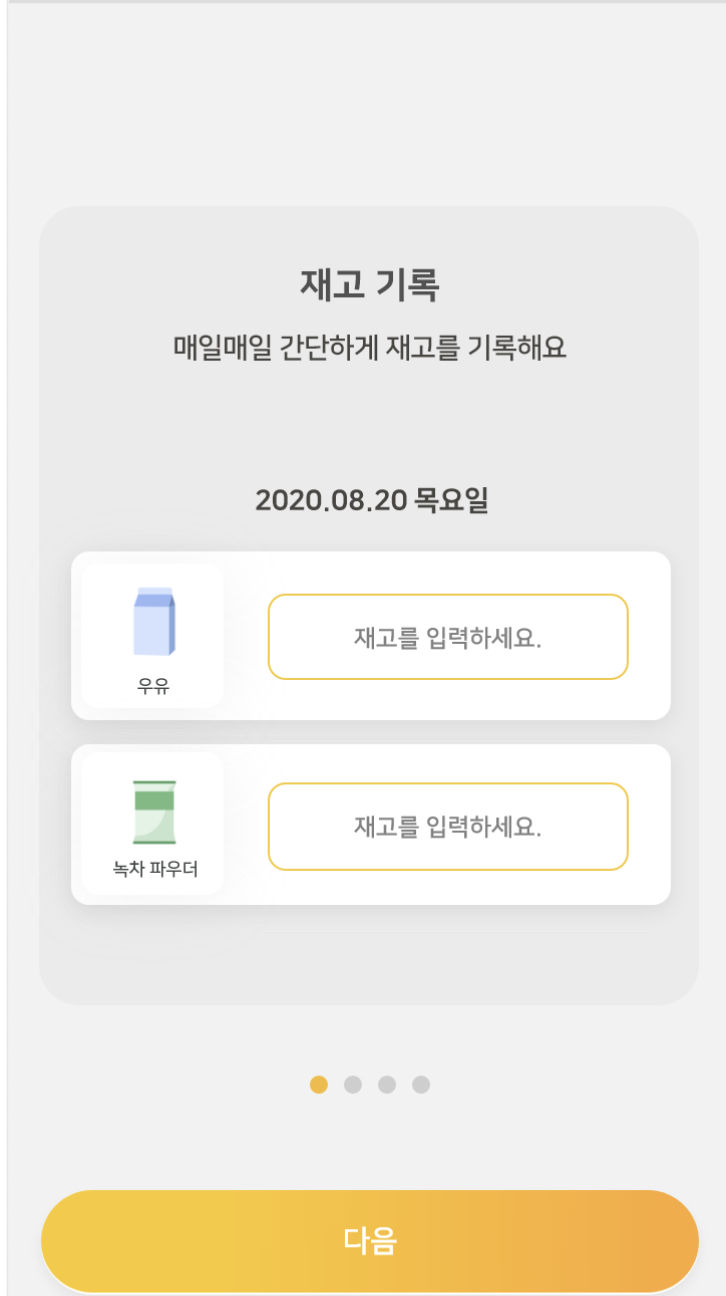Tap the 2020.08.20 date text
The height and width of the screenshot is (1296, 726).
pos(330,500)
